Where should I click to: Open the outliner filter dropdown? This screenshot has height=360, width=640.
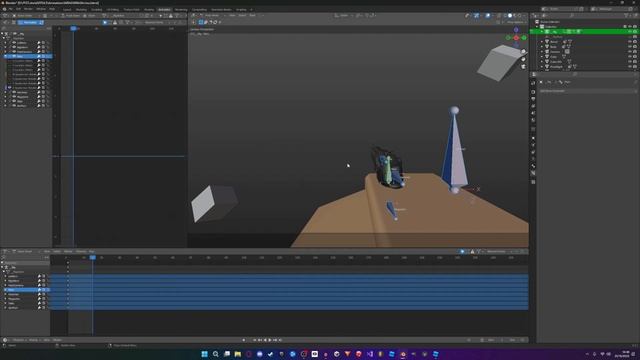click(x=627, y=16)
